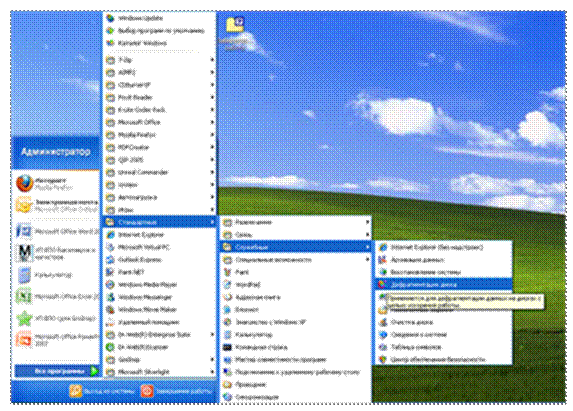Open Internet Explorer (без надстроек)

tap(444, 247)
